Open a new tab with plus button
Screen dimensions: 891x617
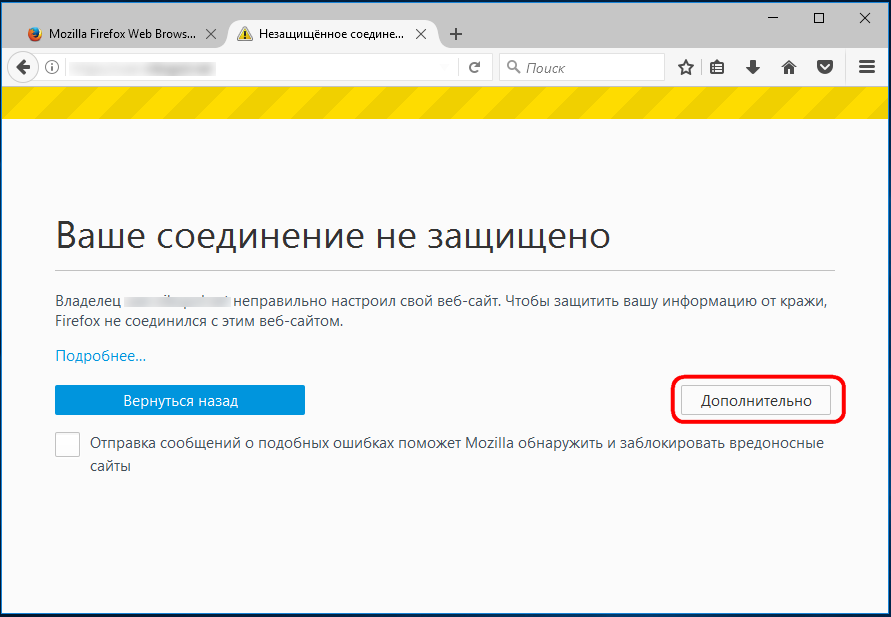tap(456, 34)
